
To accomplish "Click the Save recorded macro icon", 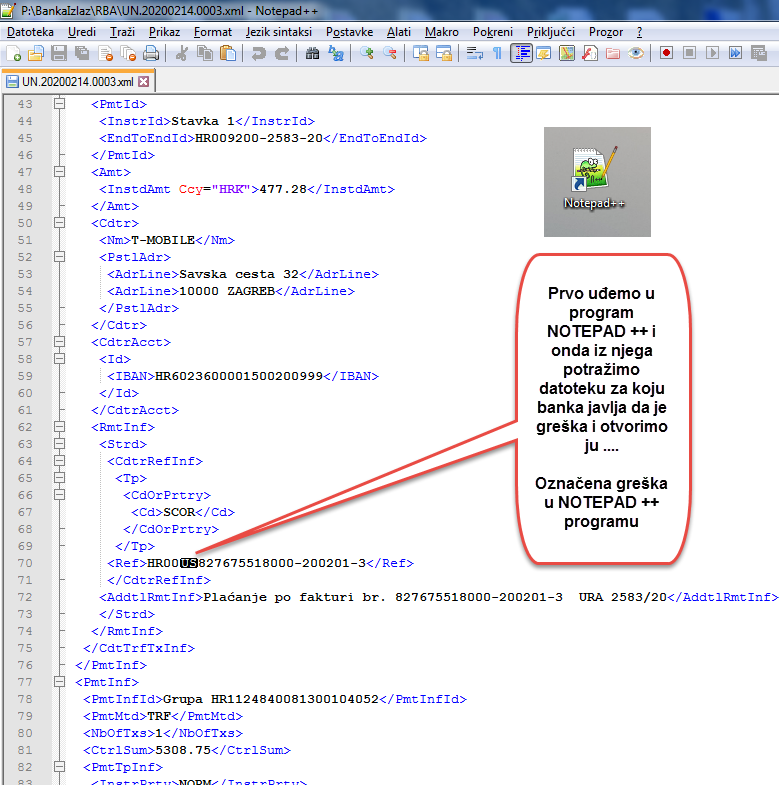I will click(x=759, y=53).
